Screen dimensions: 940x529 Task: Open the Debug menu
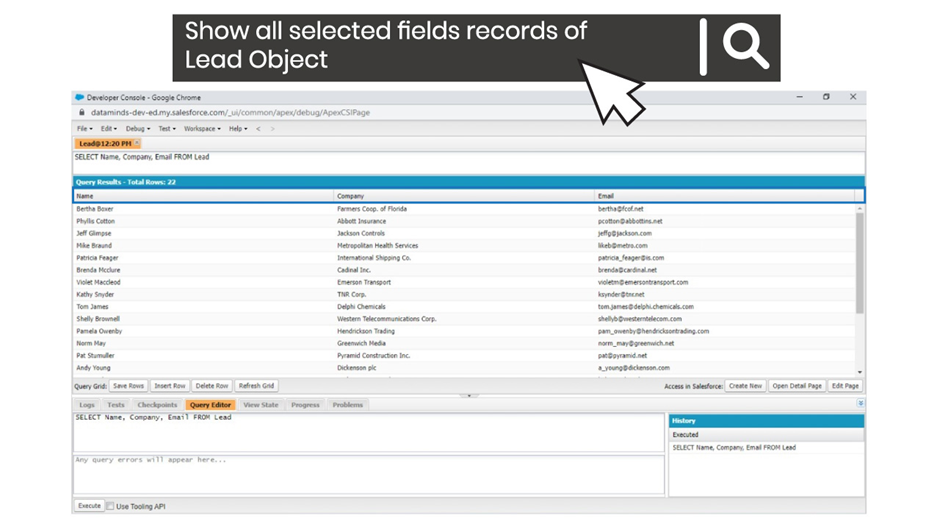[x=138, y=128]
